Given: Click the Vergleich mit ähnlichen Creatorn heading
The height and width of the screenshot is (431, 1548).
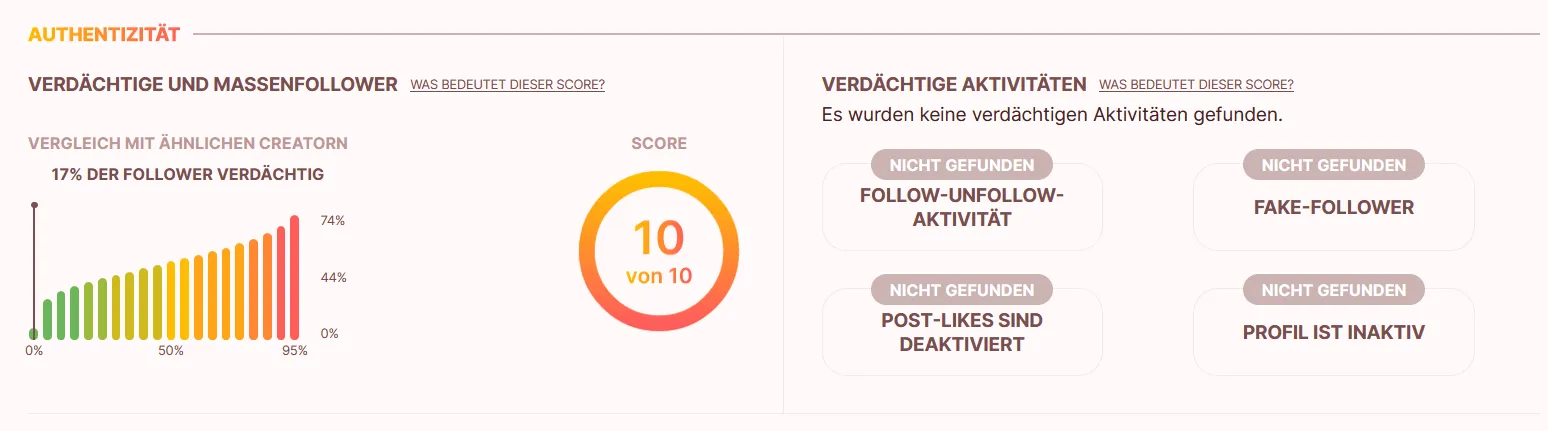Looking at the screenshot, I should pos(188,144).
